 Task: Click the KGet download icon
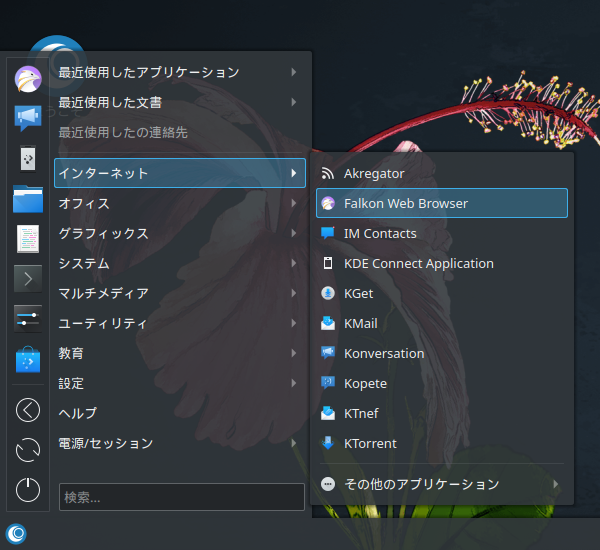pos(328,293)
